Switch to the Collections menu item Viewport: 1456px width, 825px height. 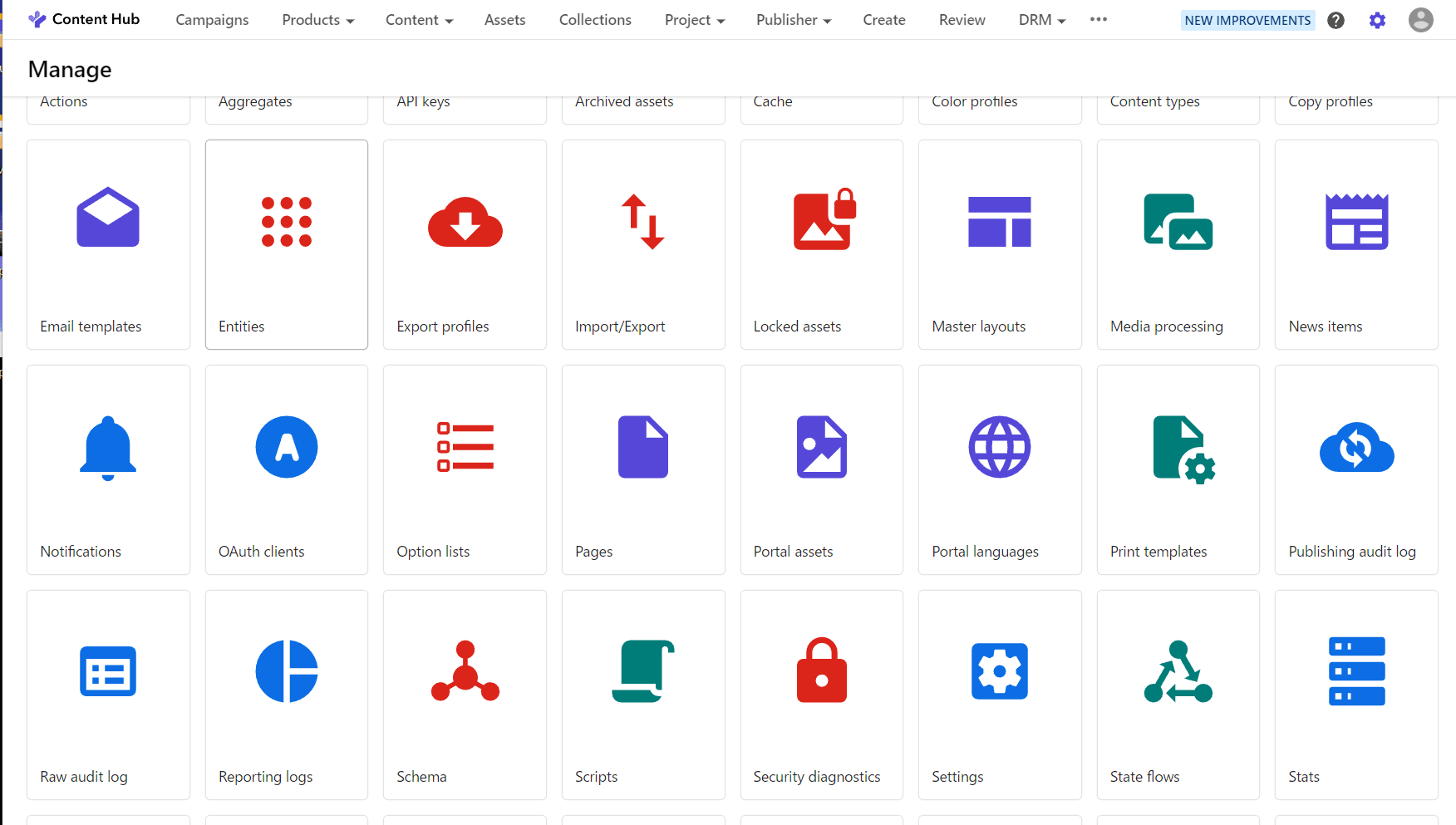click(x=595, y=20)
